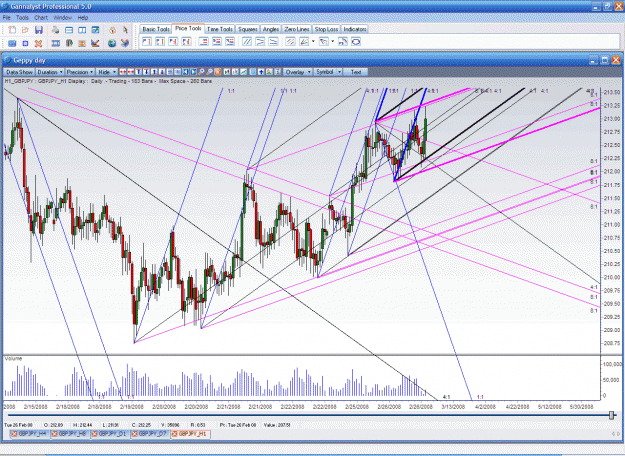Click the blue left-arrow navigation icon in the chart toolbar
The image size is (625, 456).
(x=185, y=72)
